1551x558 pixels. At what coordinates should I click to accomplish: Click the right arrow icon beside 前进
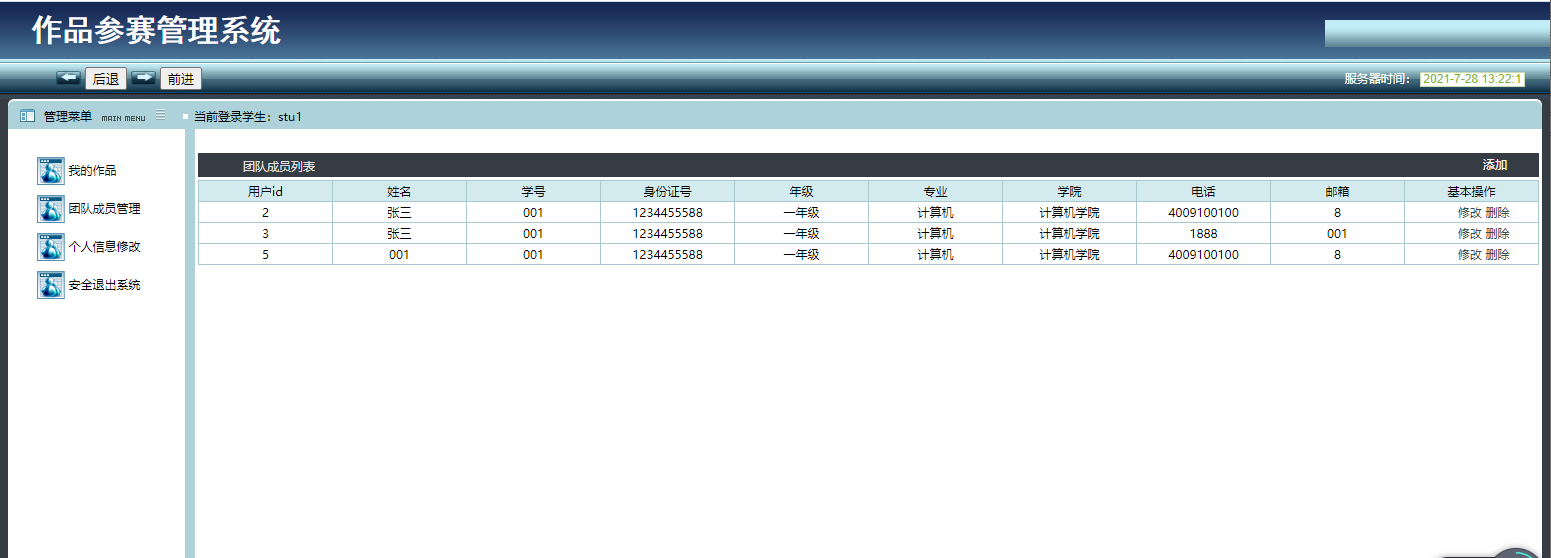(x=144, y=78)
